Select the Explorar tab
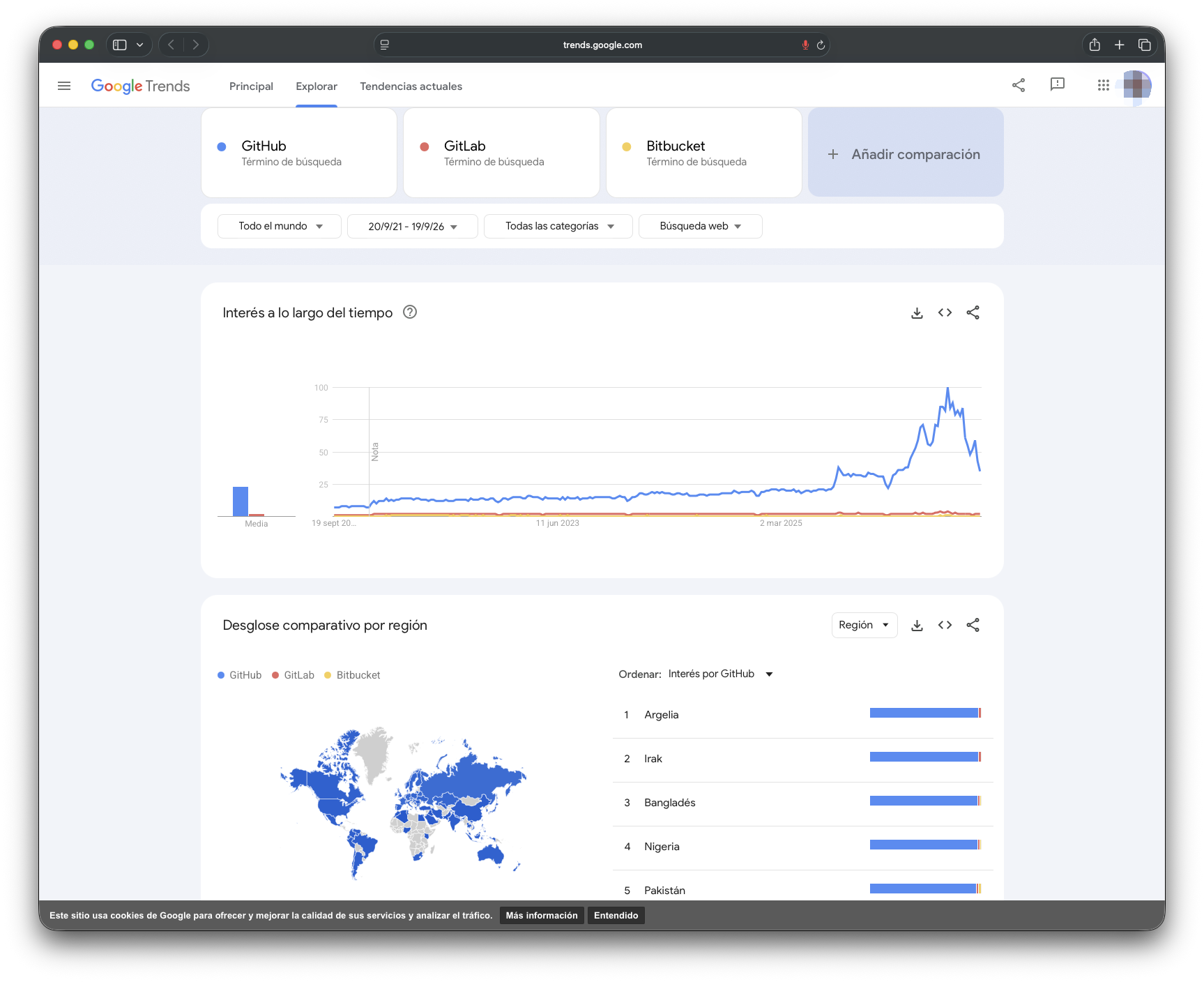The image size is (1204, 982). click(317, 86)
